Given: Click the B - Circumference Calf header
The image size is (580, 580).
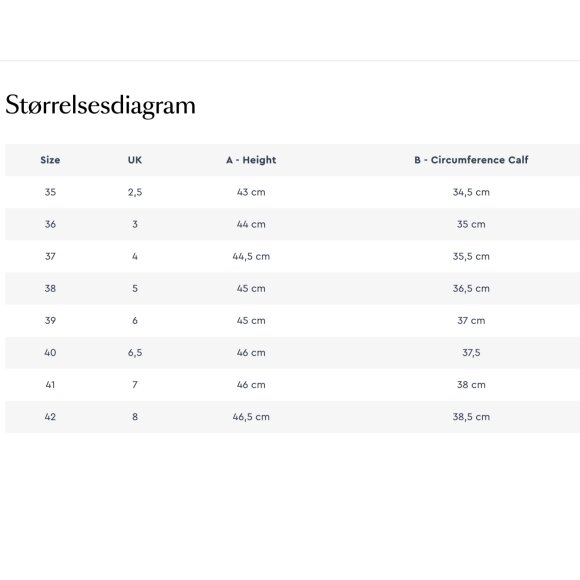Looking at the screenshot, I should point(471,160).
